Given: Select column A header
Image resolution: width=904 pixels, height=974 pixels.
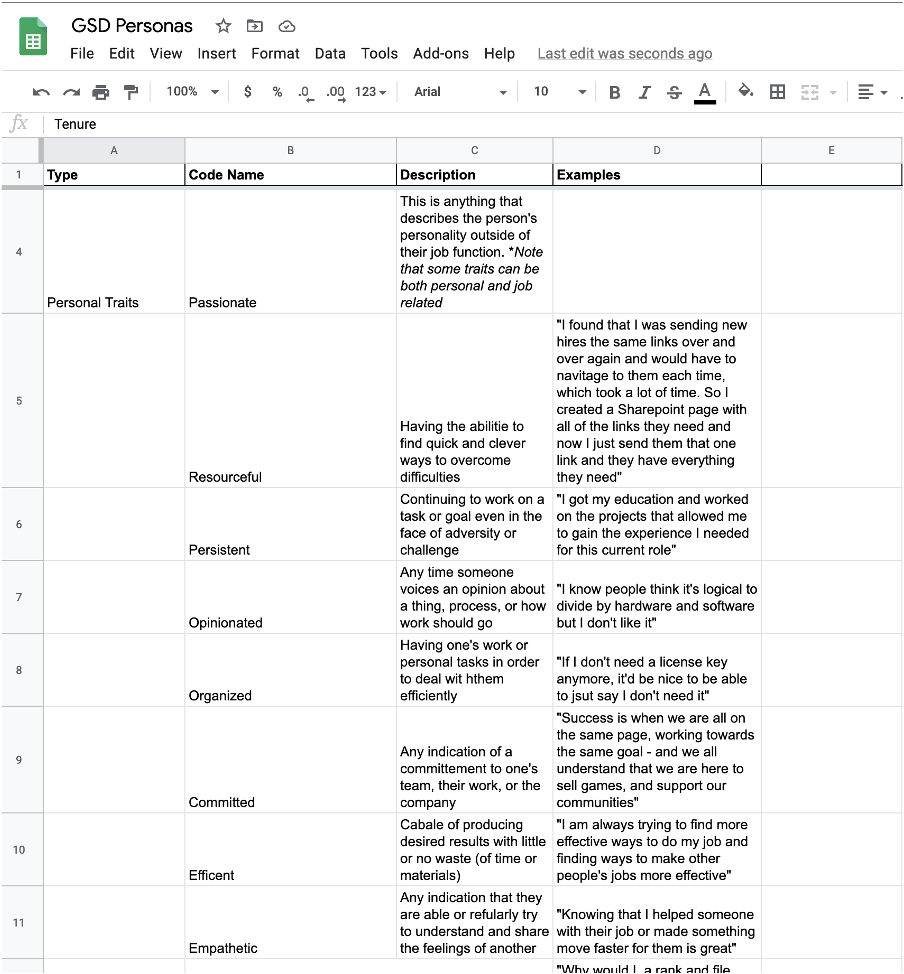Looking at the screenshot, I should point(114,150).
